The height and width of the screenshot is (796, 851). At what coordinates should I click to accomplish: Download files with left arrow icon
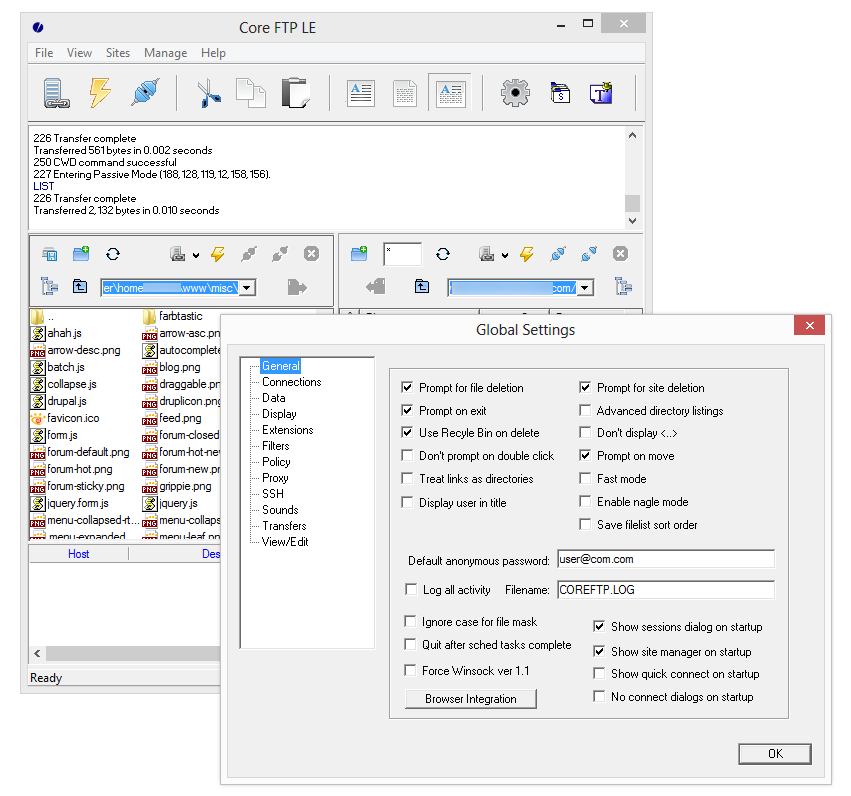376,286
